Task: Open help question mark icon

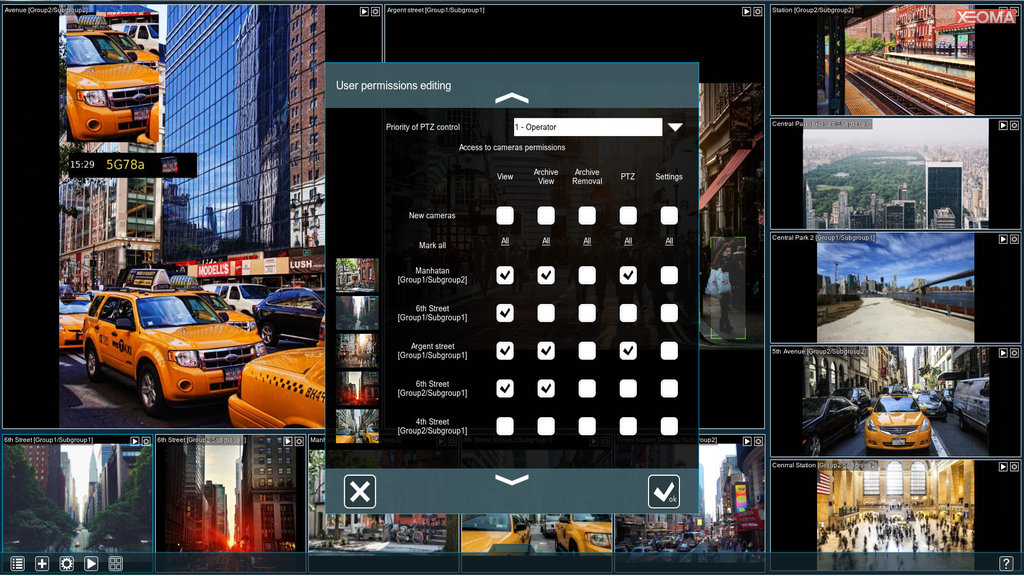Action: click(x=1006, y=563)
